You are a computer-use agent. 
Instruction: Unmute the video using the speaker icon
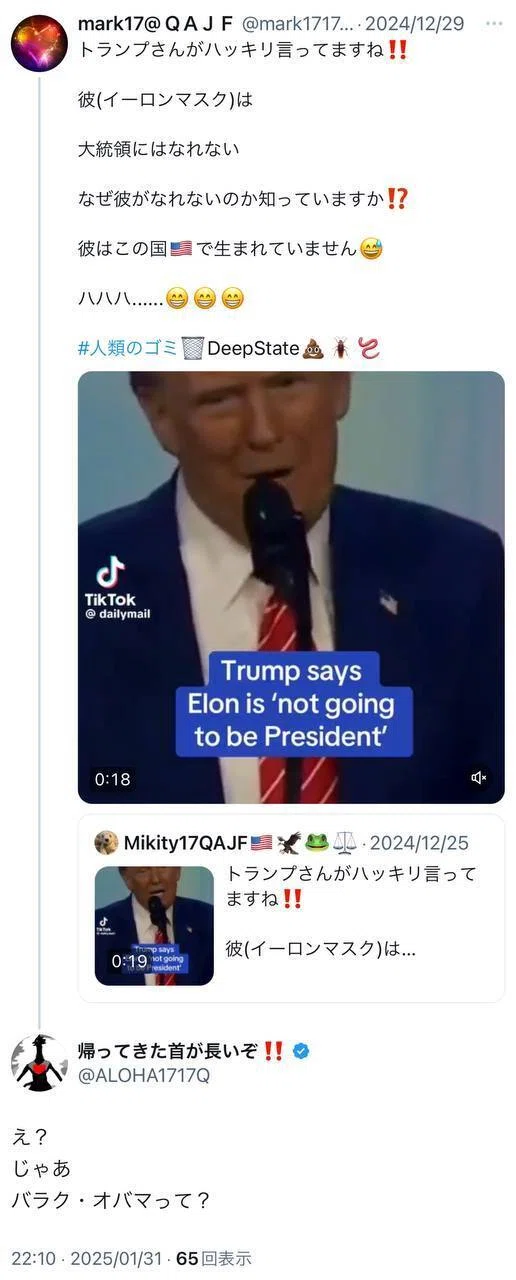pyautogui.click(x=479, y=778)
